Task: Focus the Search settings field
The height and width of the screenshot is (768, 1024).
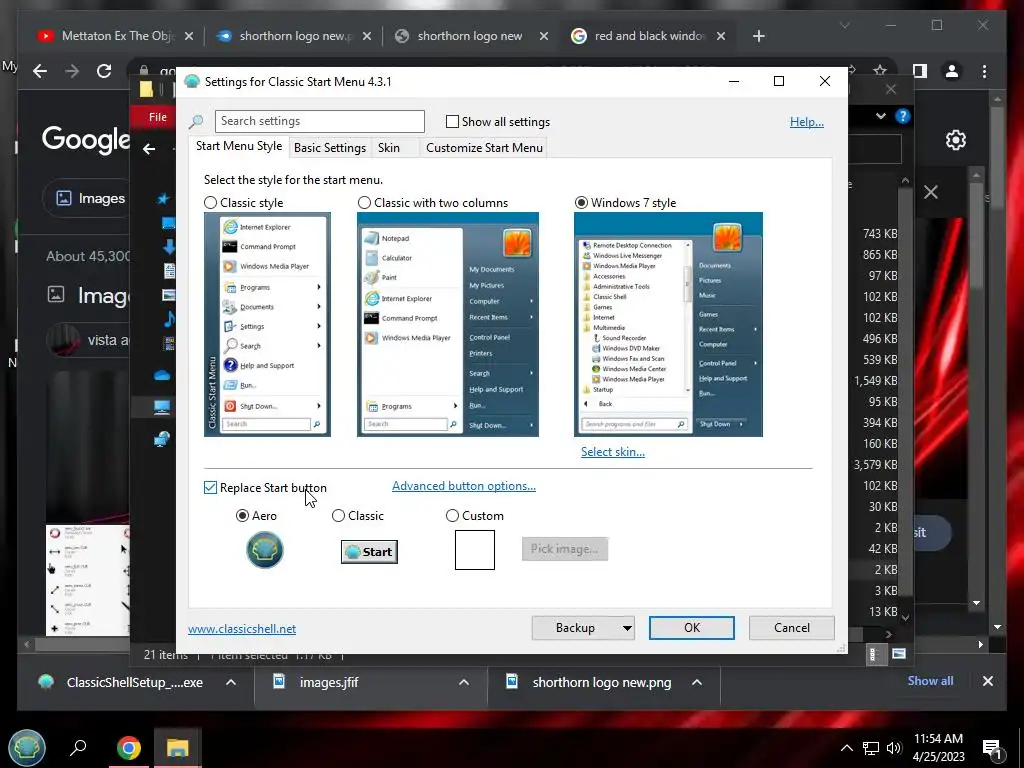Action: [319, 121]
